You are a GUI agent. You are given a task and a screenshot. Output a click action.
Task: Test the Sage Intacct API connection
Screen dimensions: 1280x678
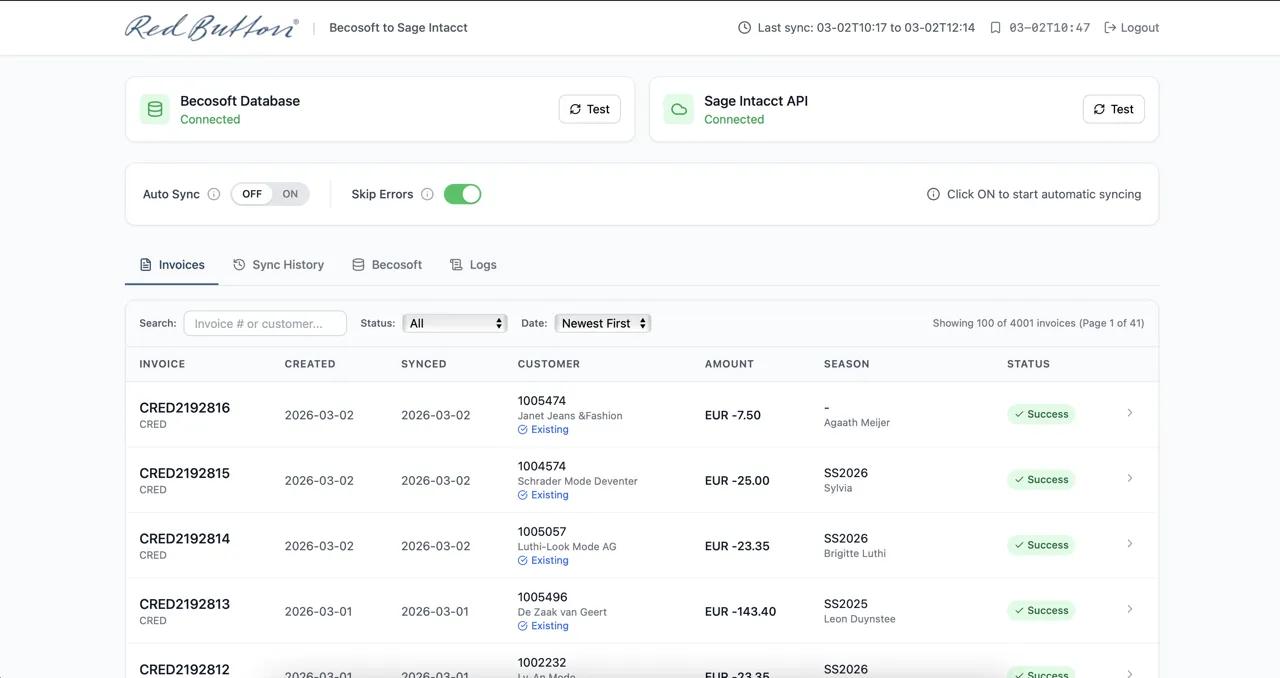coord(1113,108)
